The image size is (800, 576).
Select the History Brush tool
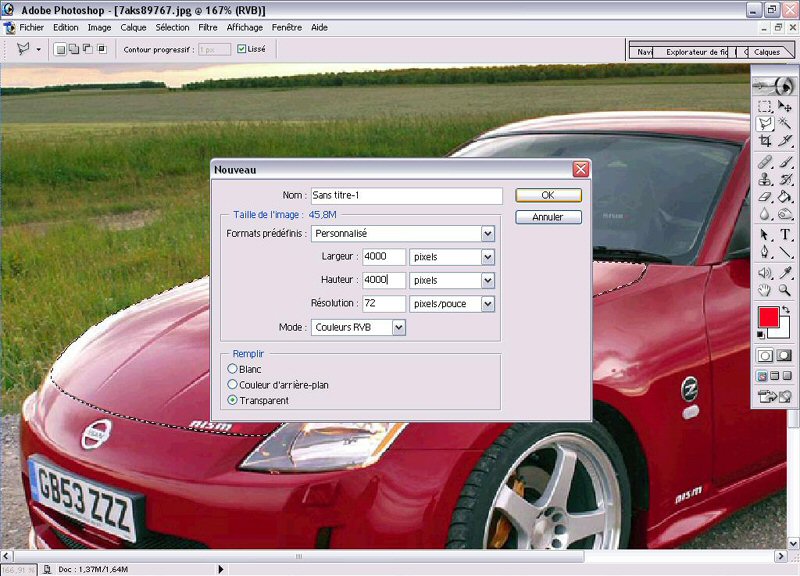[x=785, y=179]
